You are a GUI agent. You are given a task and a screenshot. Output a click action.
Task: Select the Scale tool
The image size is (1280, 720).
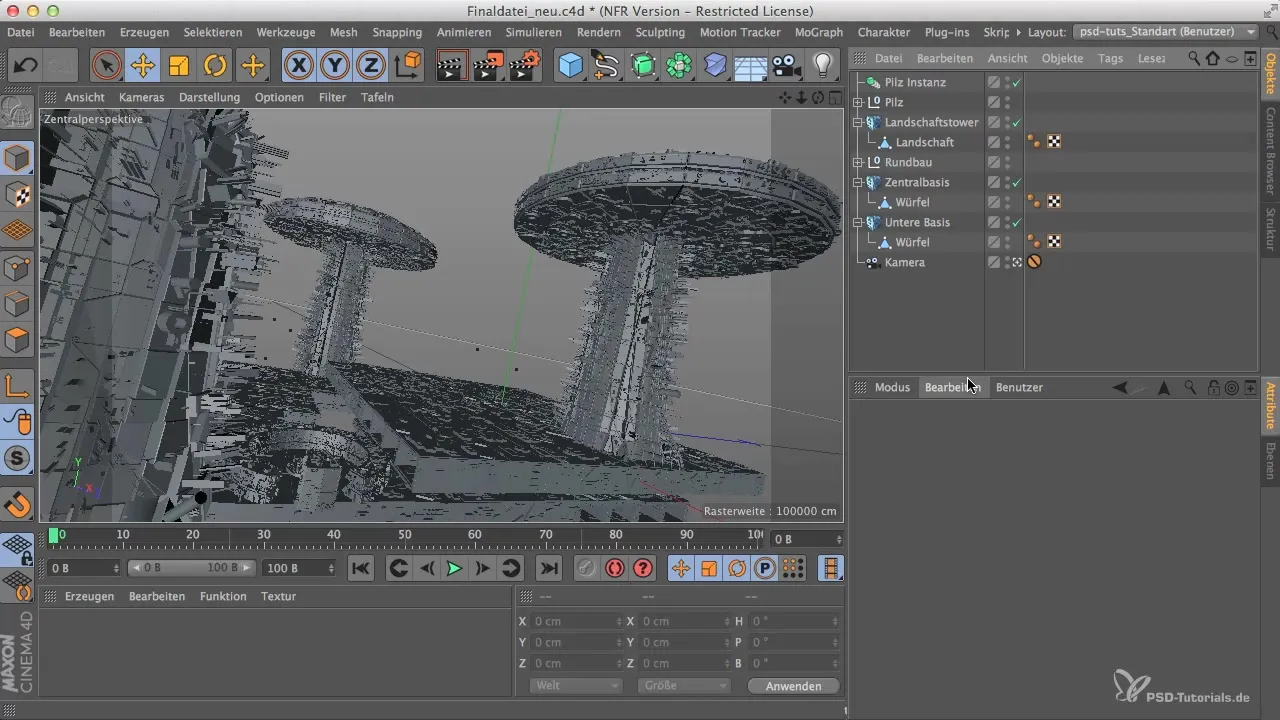179,66
